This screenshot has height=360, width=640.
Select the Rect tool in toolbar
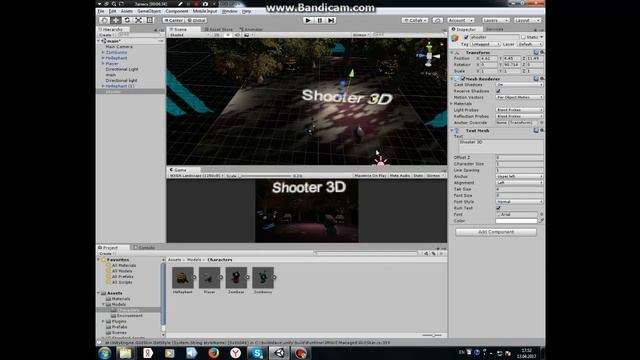150,20
